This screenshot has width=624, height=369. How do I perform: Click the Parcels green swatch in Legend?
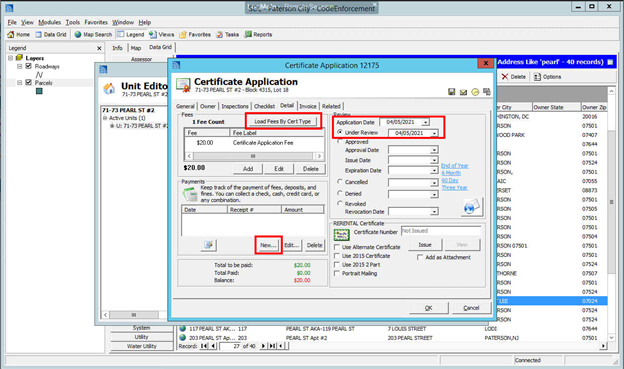point(39,91)
